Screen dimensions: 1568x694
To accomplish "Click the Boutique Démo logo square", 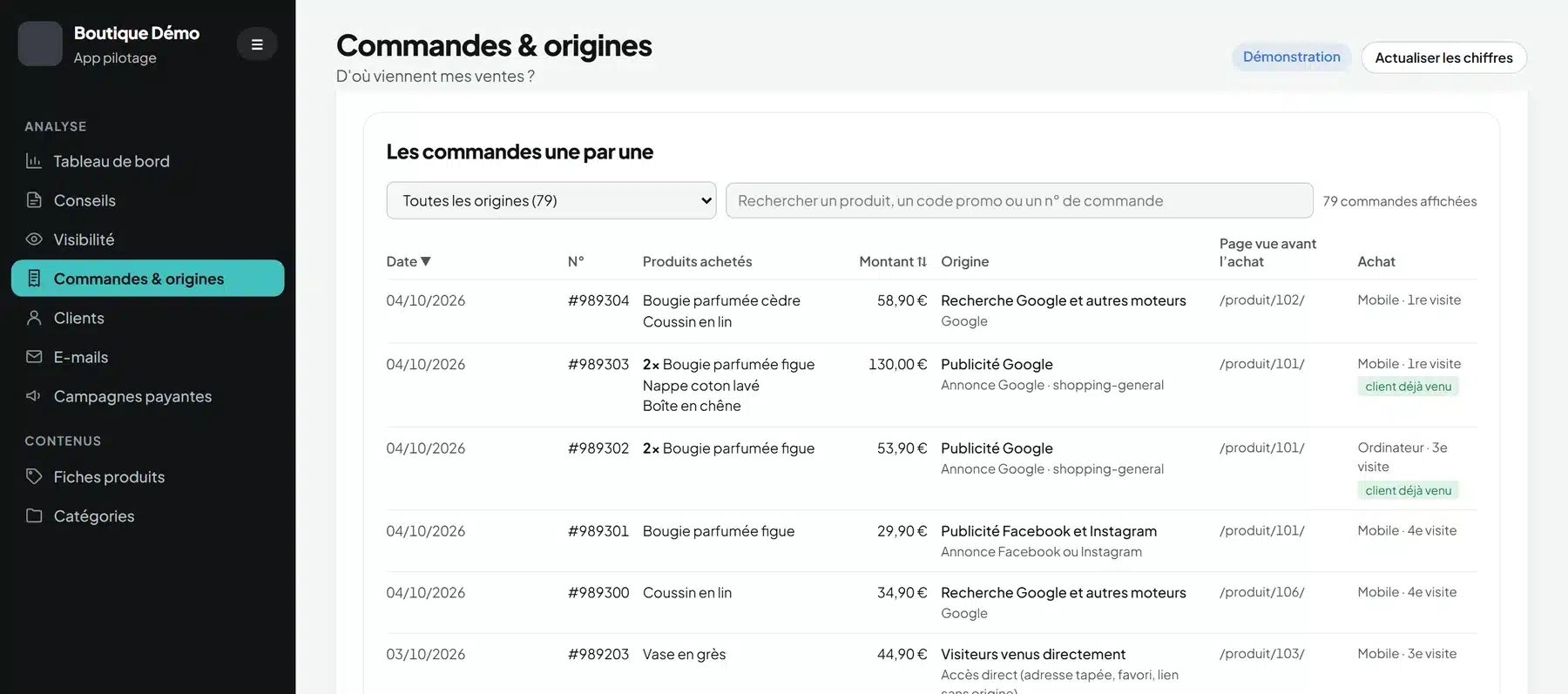I will click(40, 44).
